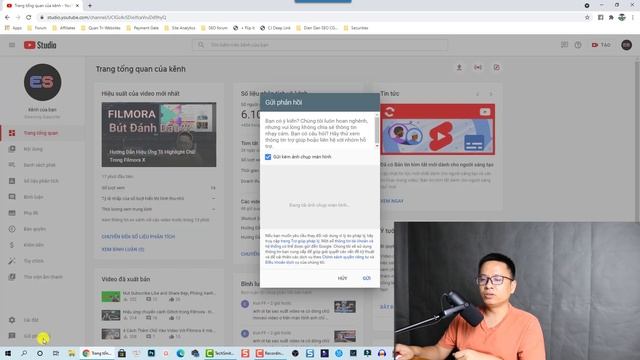Screen dimensions: 640x360
Task: Bookmark this page with the star icon
Action: [x=587, y=18]
